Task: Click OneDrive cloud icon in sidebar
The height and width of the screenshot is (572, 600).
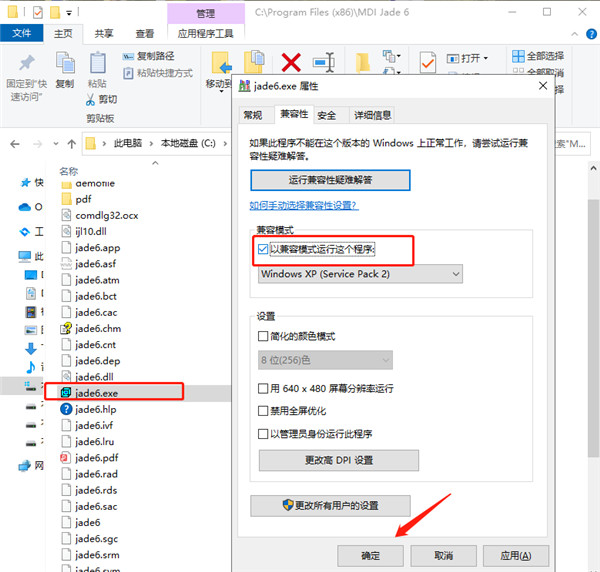Action: click(x=24, y=207)
